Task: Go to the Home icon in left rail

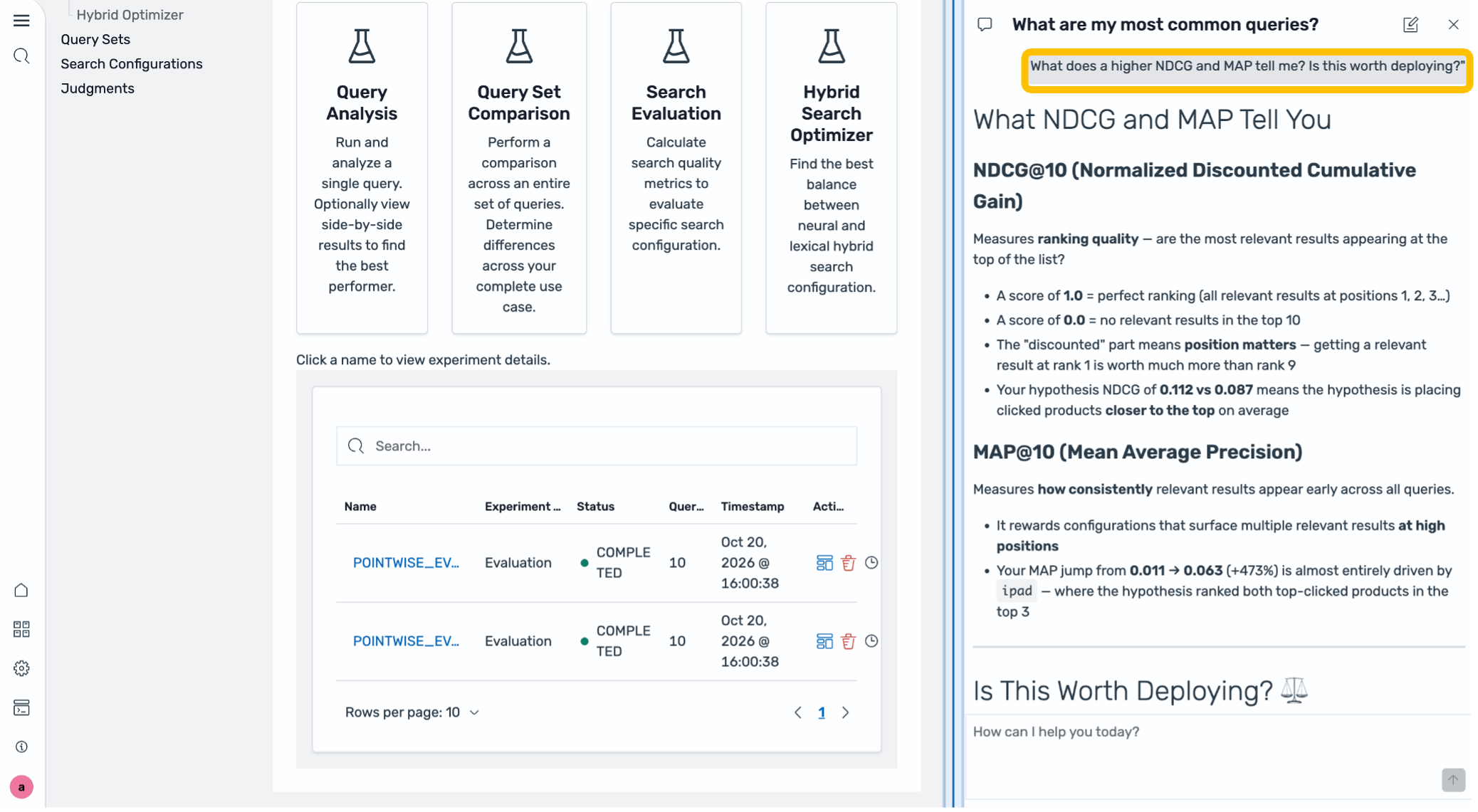Action: (x=21, y=591)
